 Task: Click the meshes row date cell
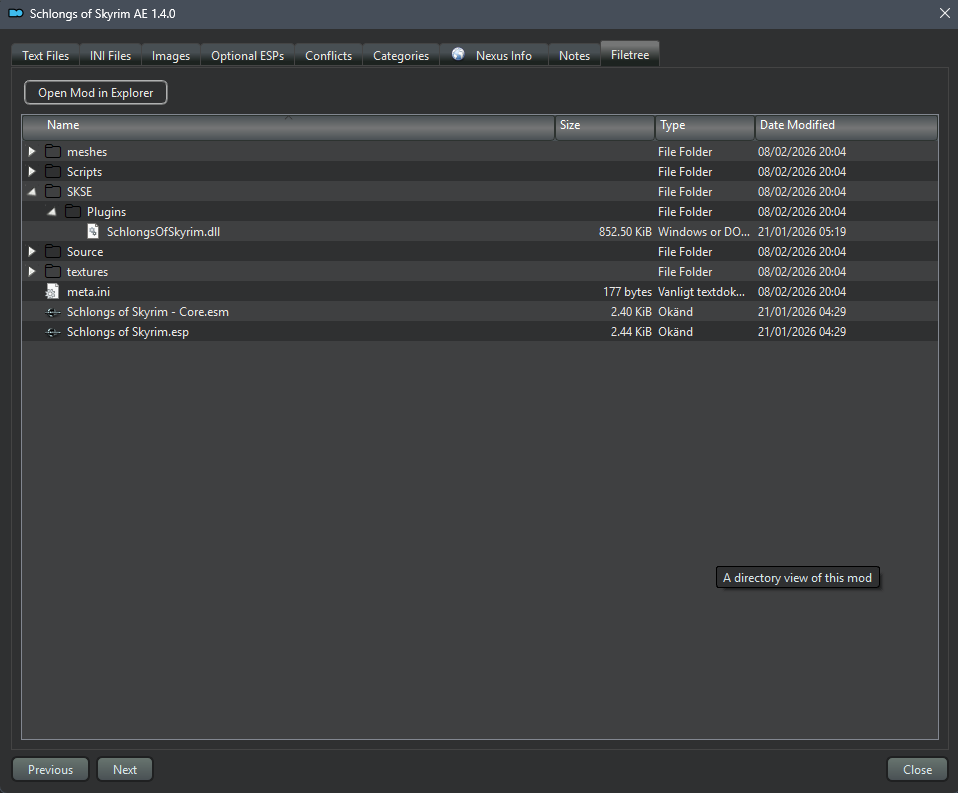tap(802, 152)
